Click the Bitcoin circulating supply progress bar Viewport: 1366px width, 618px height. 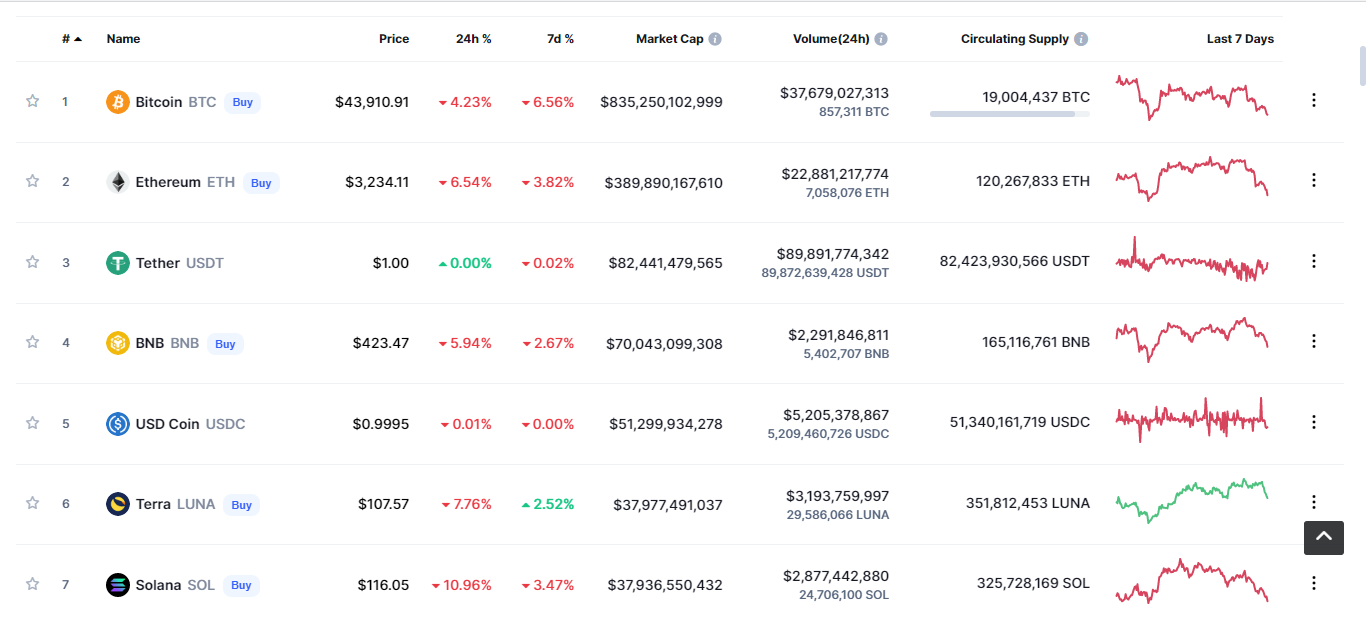[x=1010, y=114]
